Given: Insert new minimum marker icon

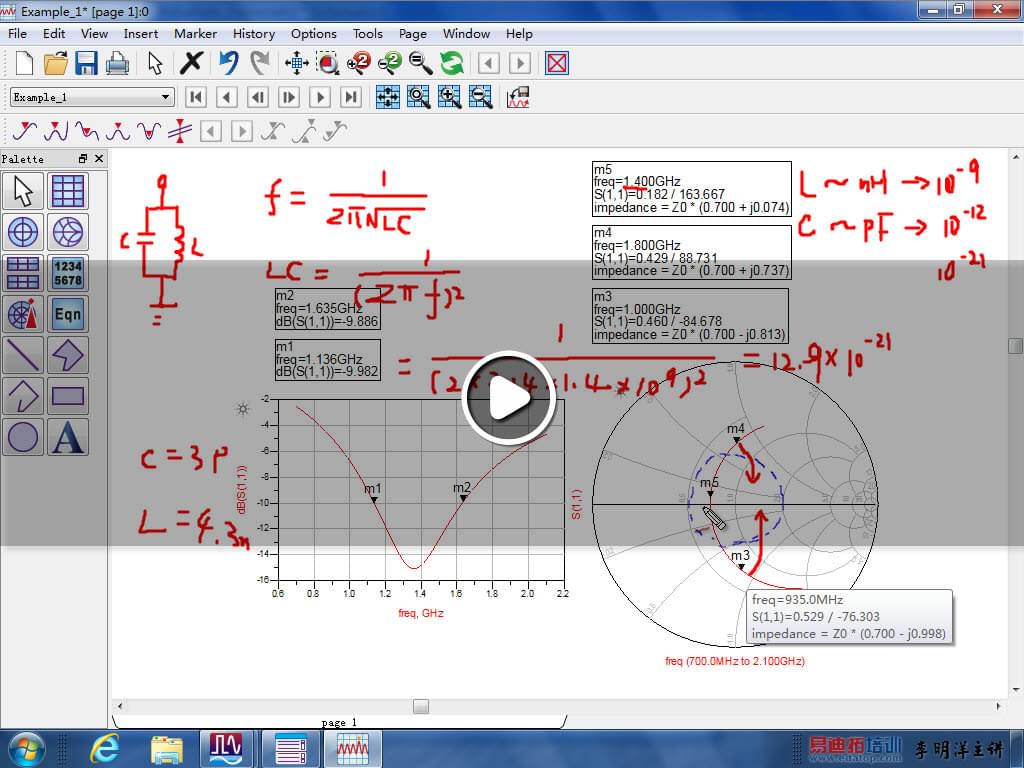Looking at the screenshot, I should point(150,131).
